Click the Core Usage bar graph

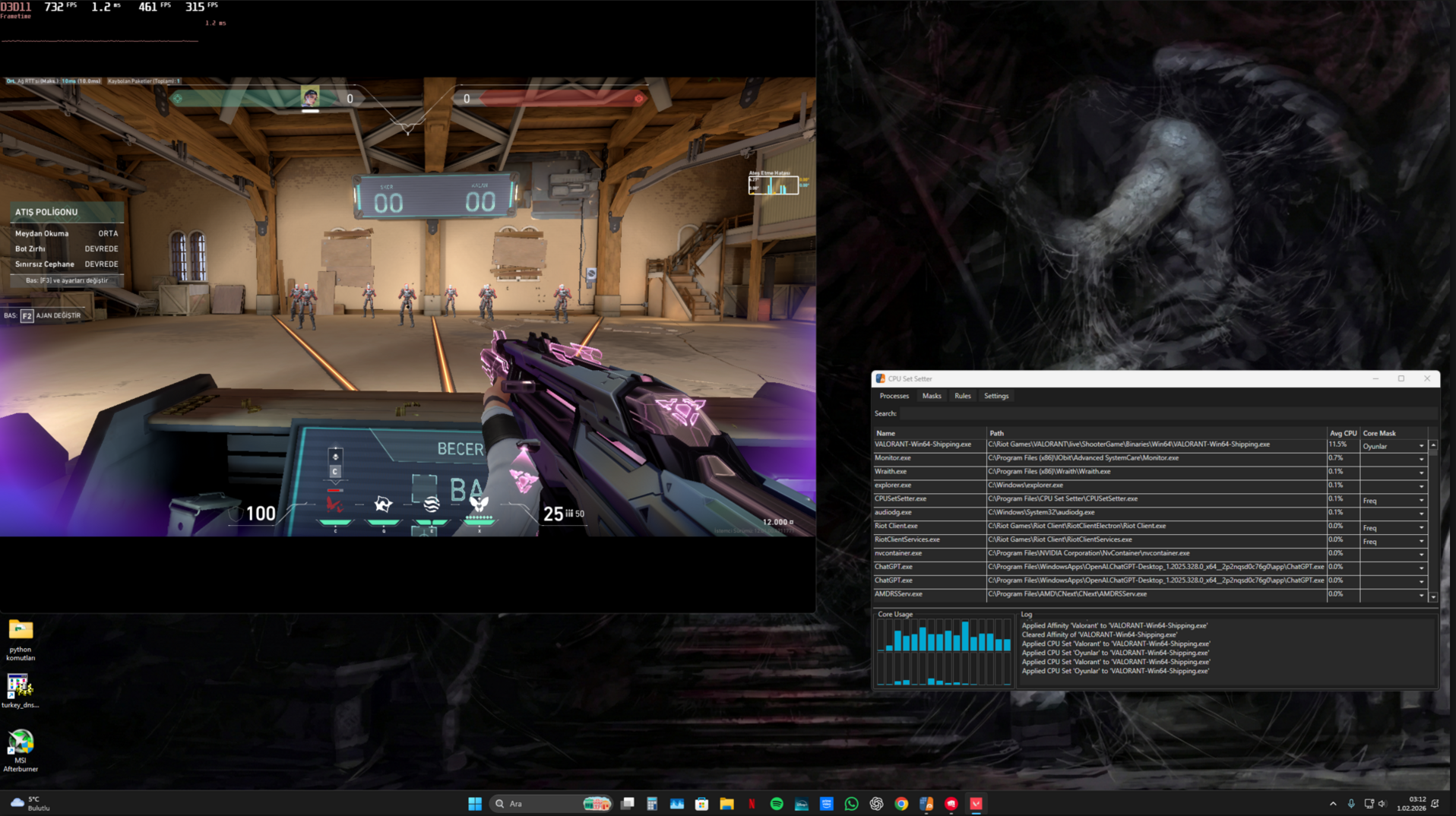pos(944,653)
